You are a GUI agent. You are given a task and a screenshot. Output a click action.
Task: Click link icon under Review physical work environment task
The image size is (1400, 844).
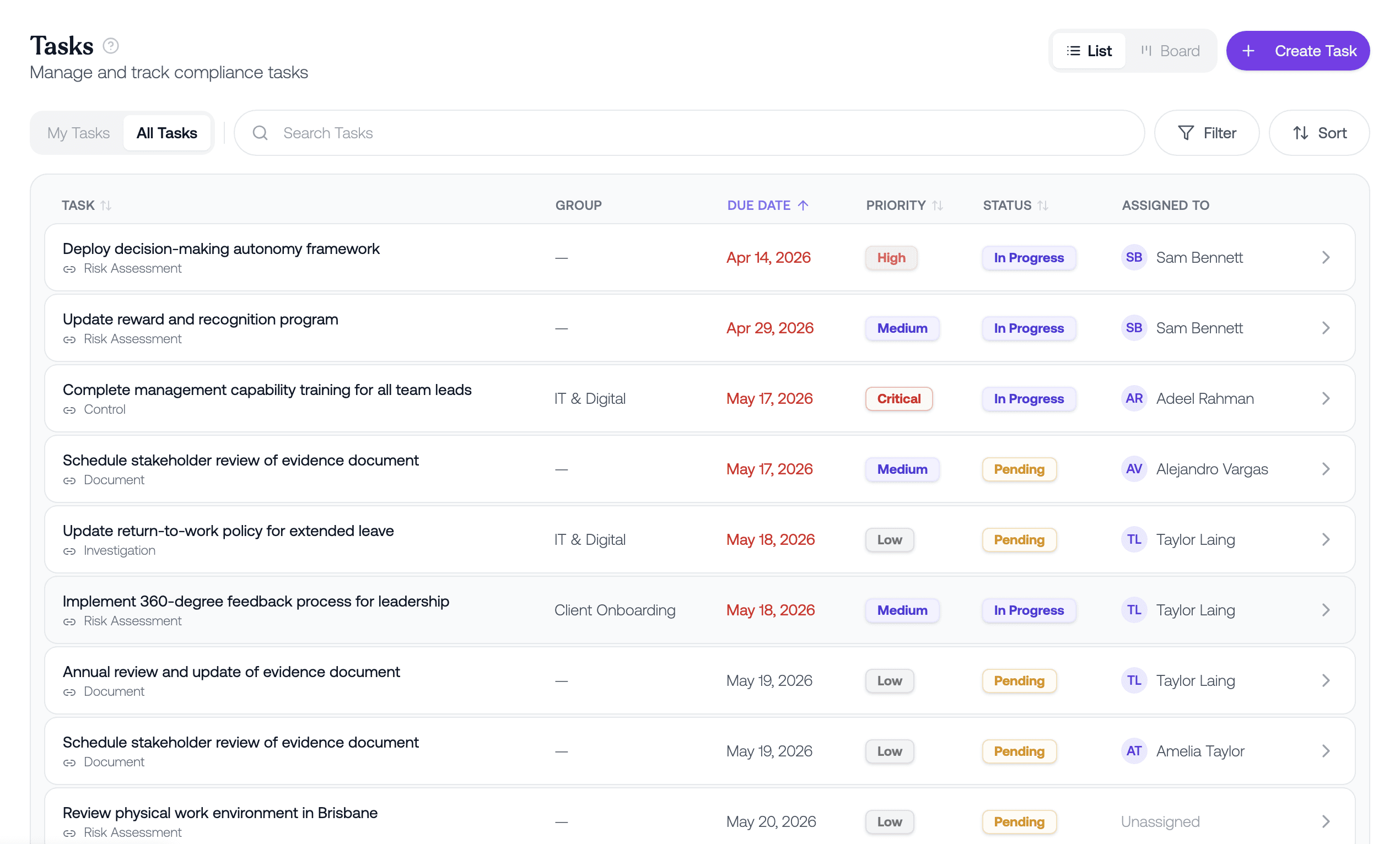coord(69,832)
